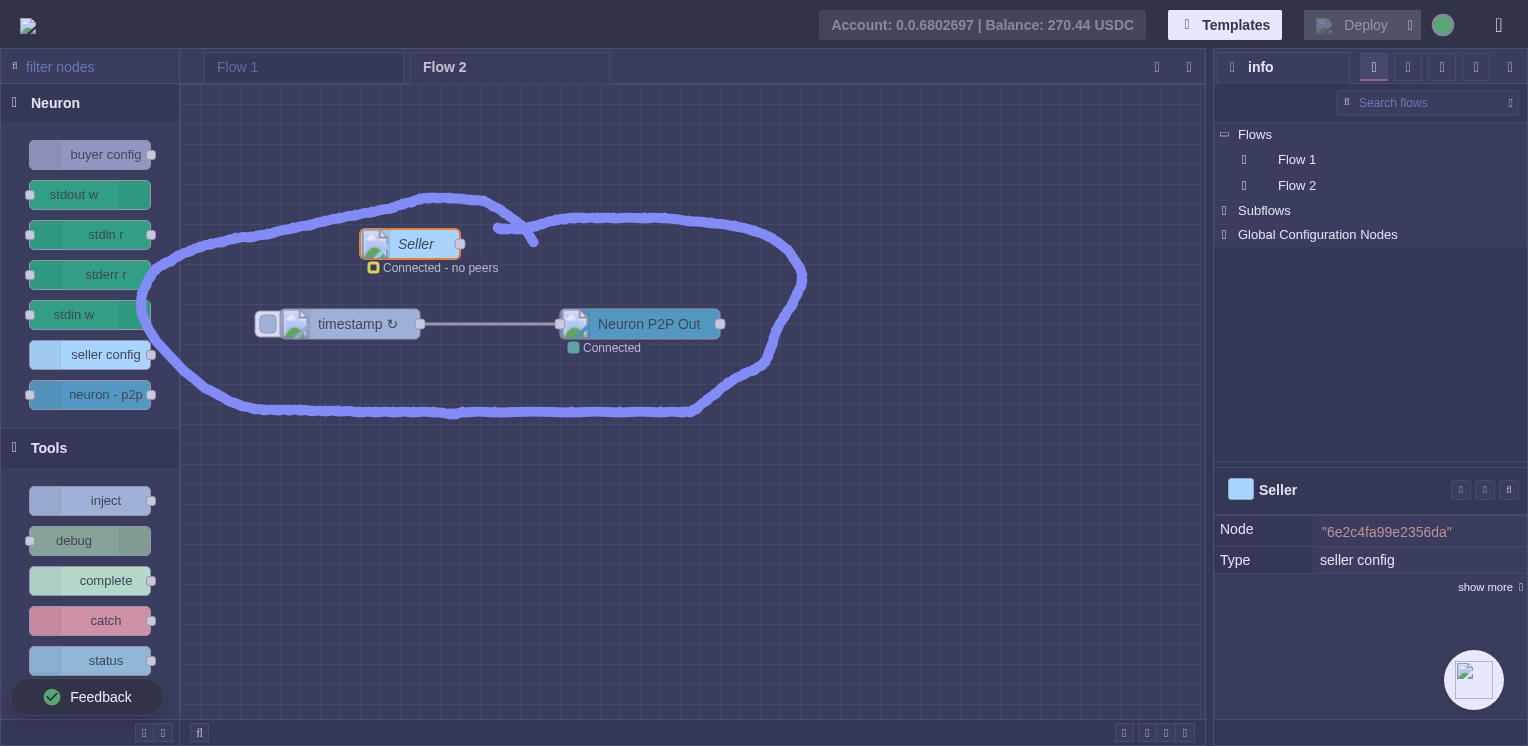Viewport: 1528px width, 746px height.
Task: Open the main hamburger menu
Action: (1497, 25)
